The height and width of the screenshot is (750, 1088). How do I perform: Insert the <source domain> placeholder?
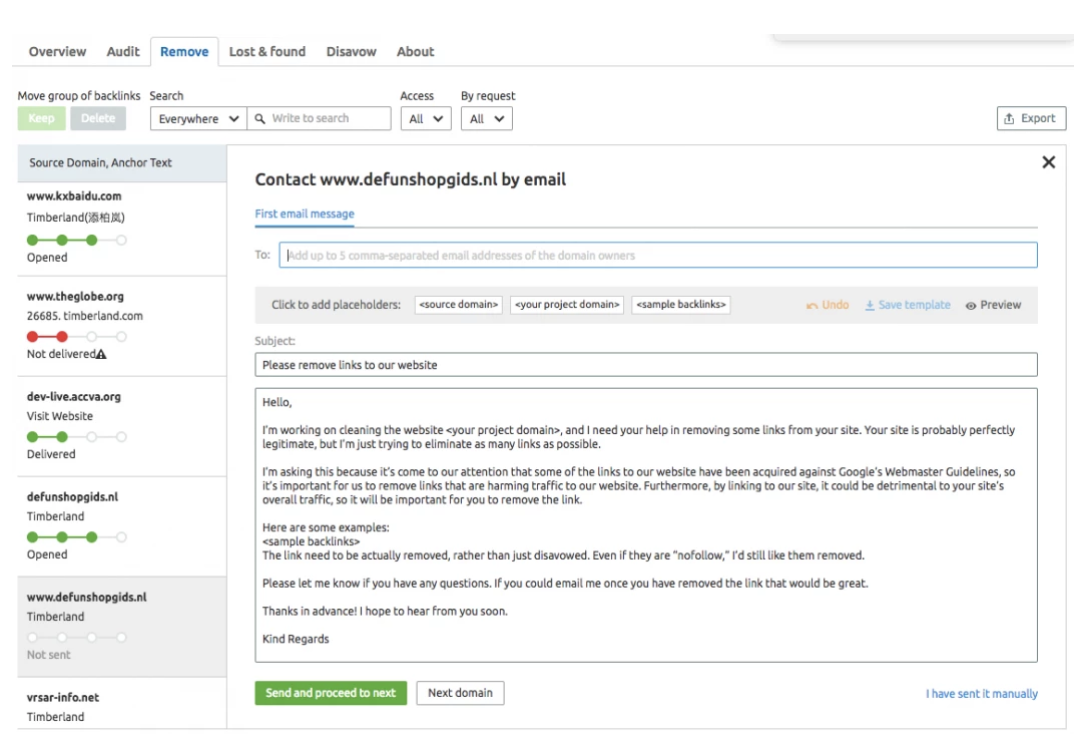458,305
